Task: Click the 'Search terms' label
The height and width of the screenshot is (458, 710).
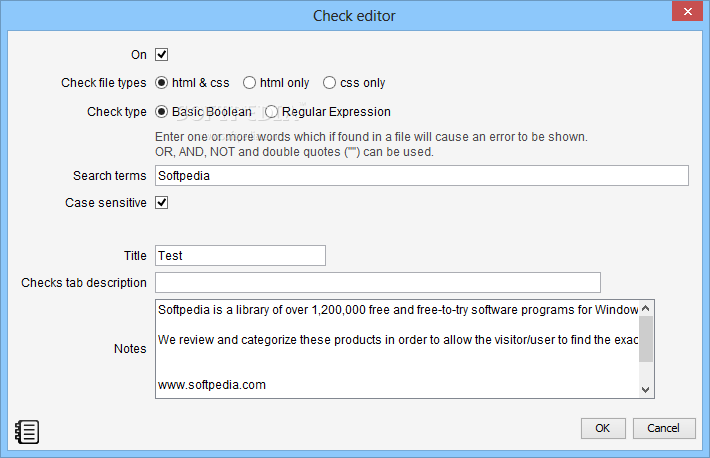Action: click(x=110, y=176)
